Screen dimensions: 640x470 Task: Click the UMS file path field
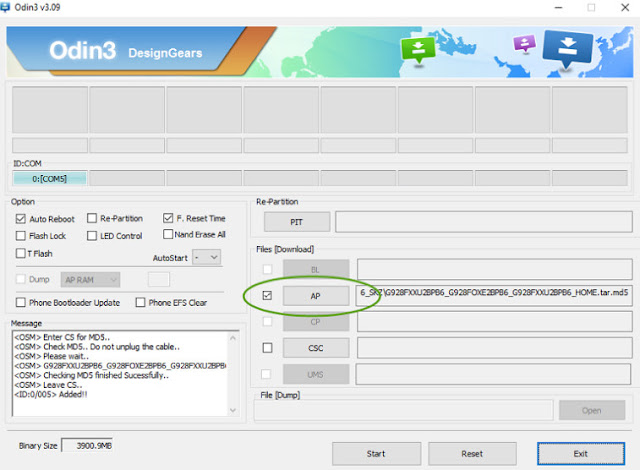pyautogui.click(x=493, y=374)
